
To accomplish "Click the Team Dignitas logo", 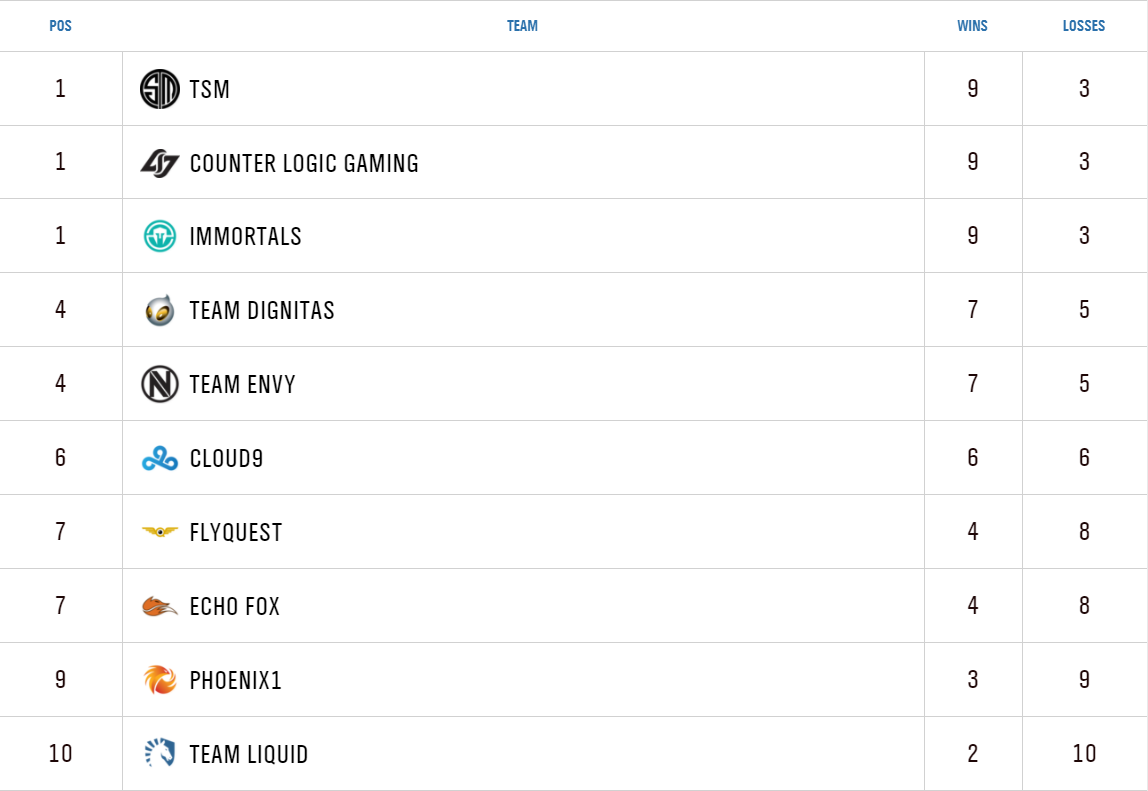I will 159,310.
